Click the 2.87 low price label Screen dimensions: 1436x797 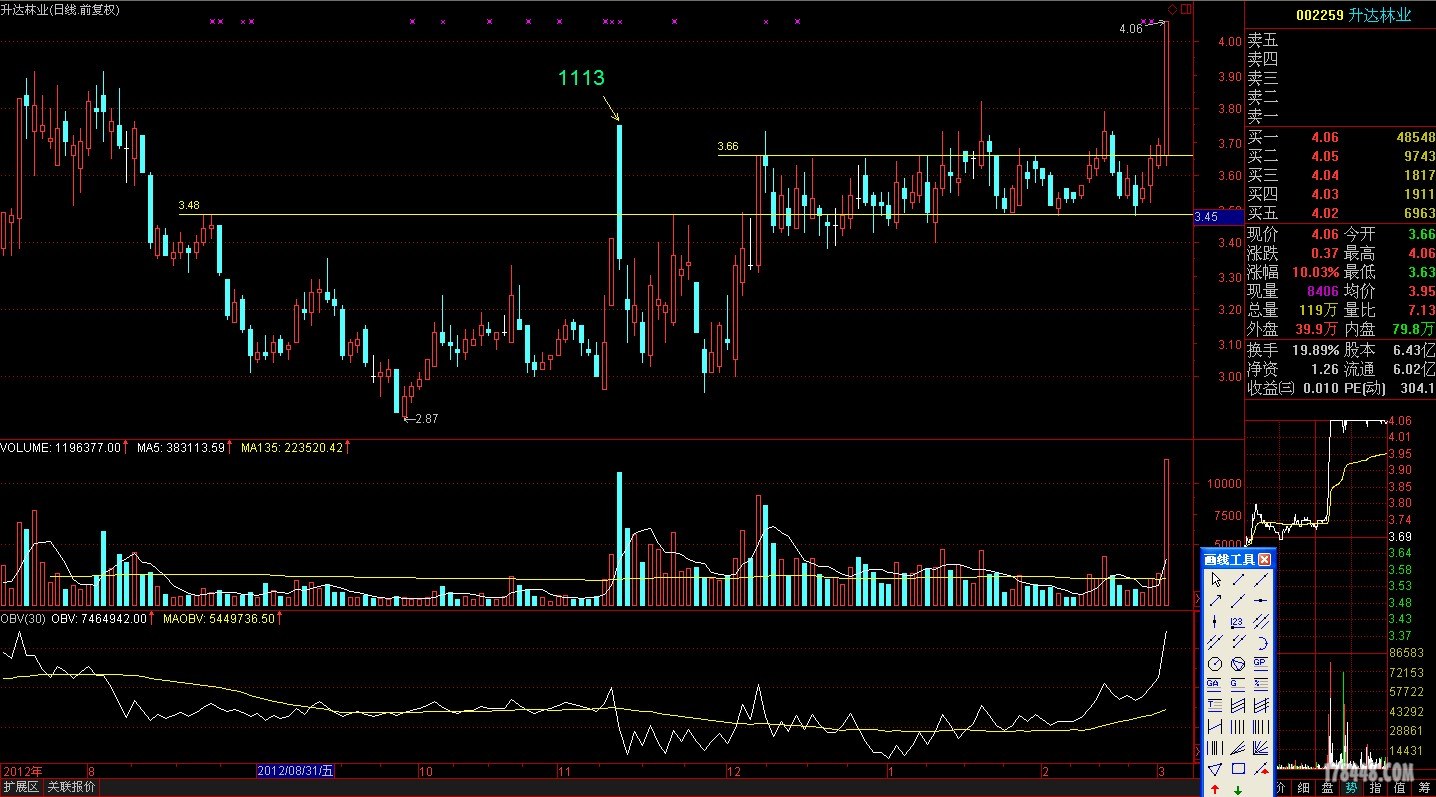tap(426, 419)
